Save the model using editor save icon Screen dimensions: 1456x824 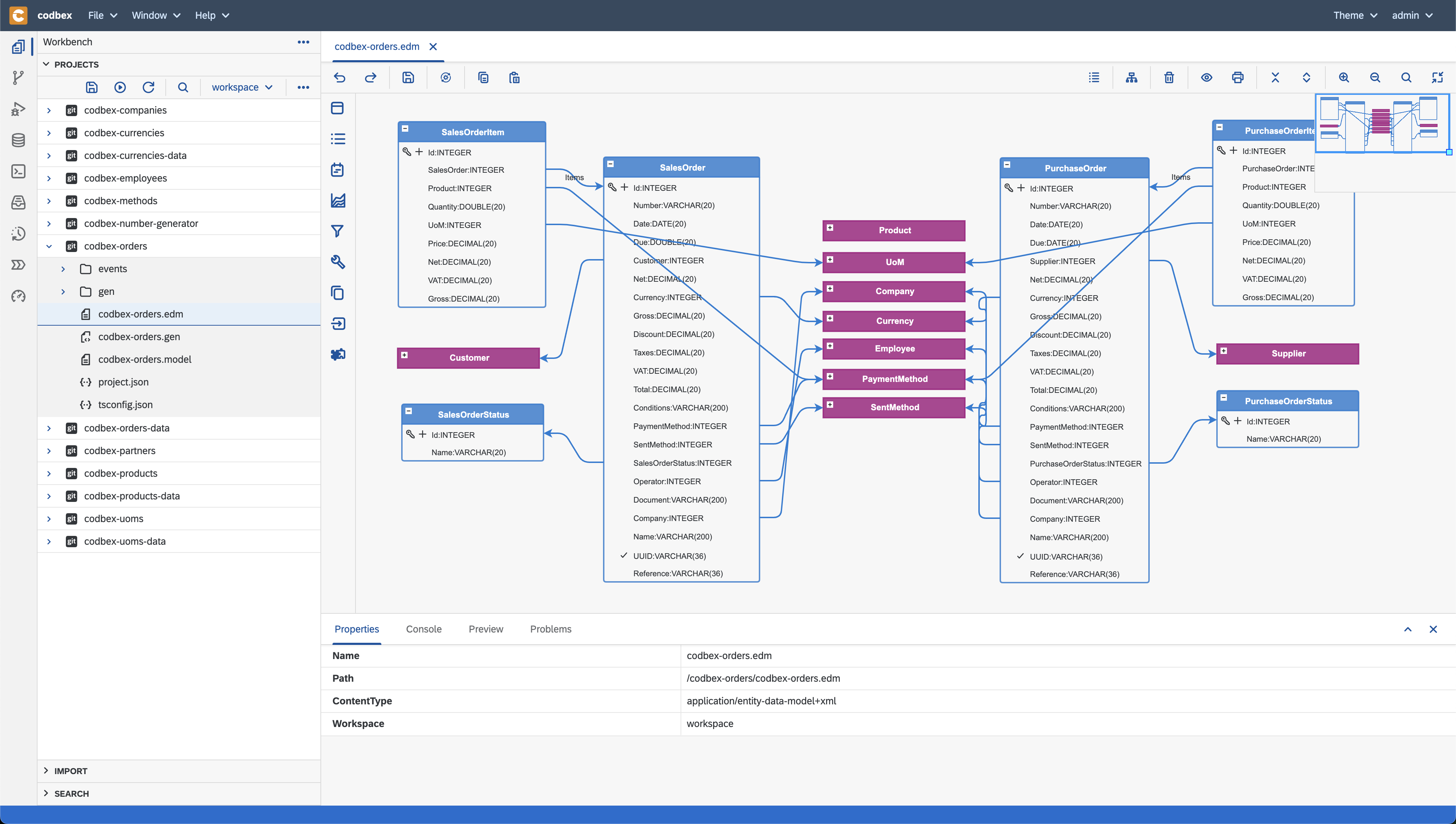[x=408, y=78]
